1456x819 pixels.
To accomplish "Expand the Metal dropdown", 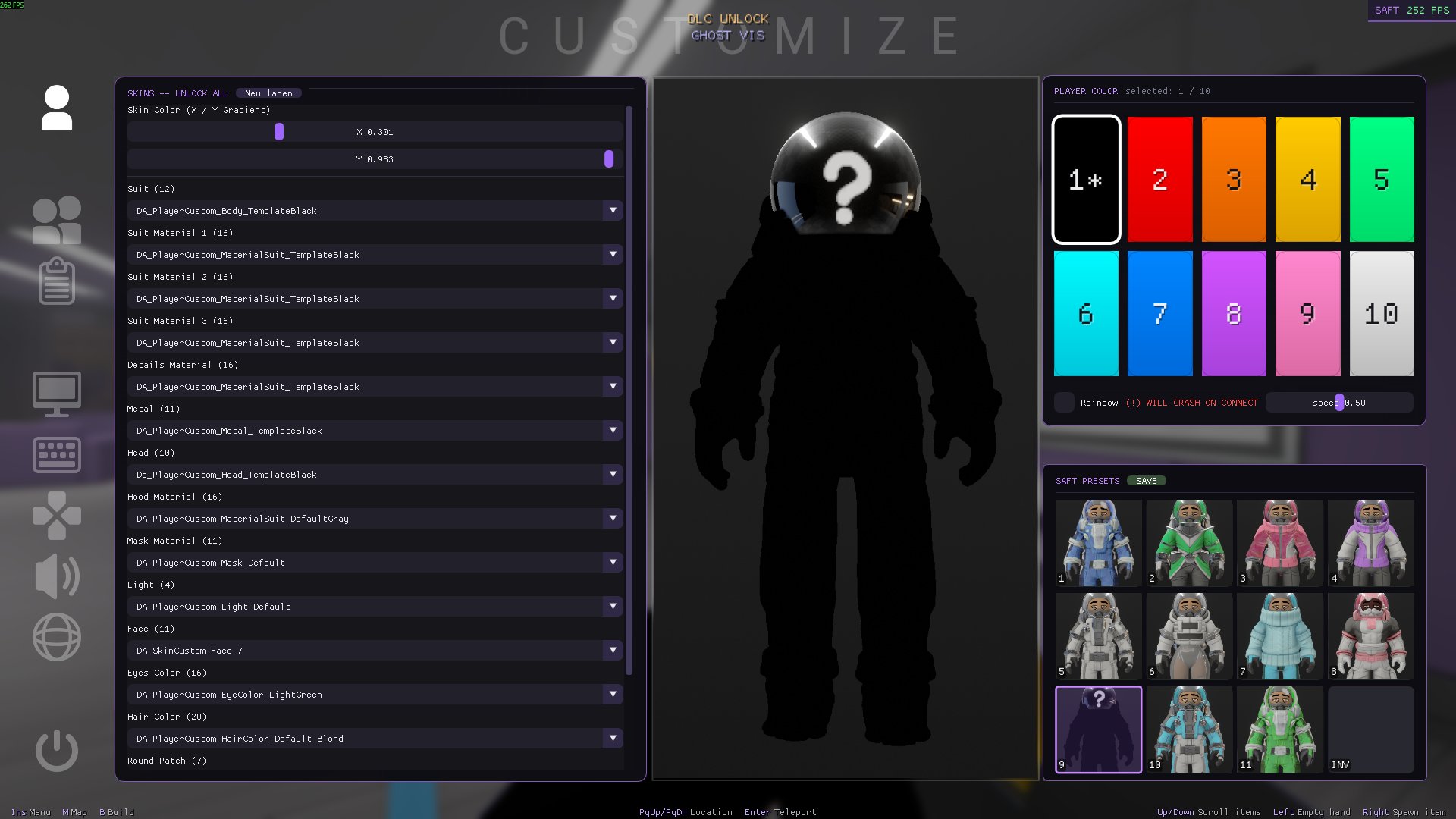I will click(x=375, y=431).
